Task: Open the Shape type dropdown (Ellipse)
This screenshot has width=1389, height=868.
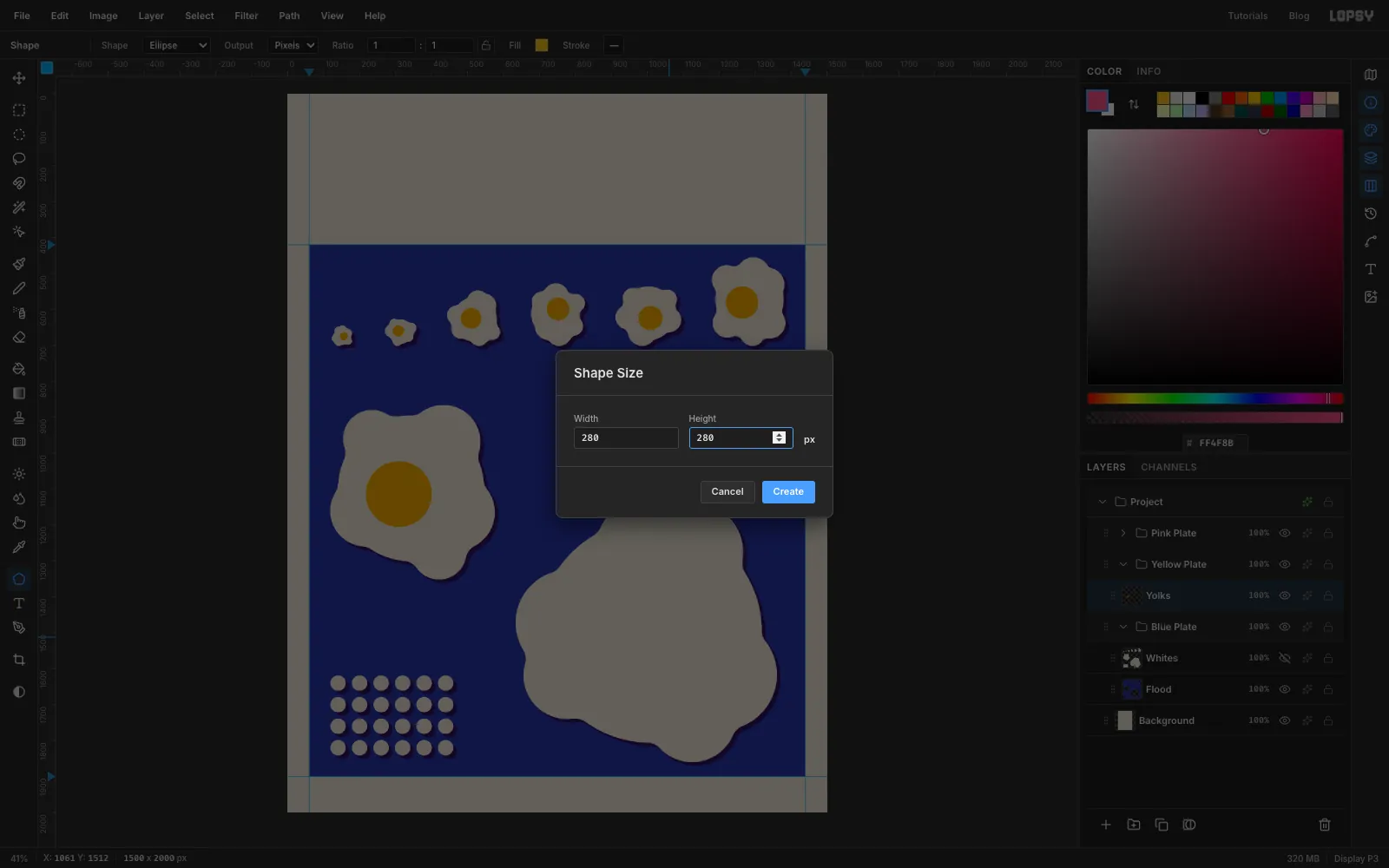Action: [177, 45]
